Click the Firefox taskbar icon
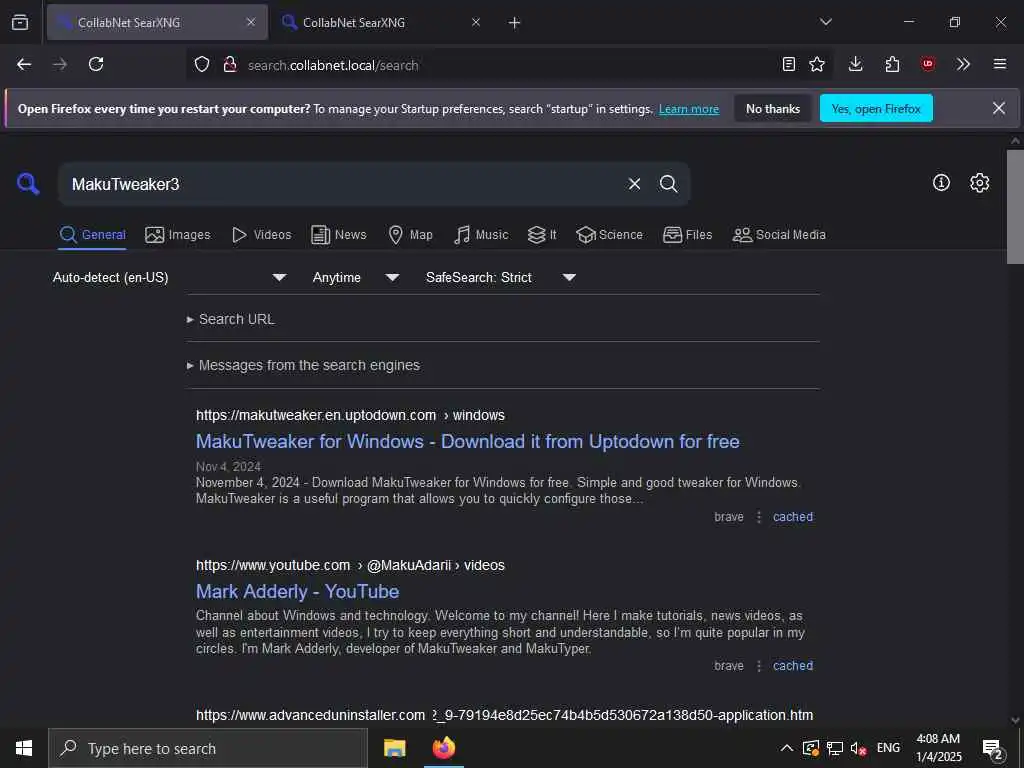 tap(444, 748)
